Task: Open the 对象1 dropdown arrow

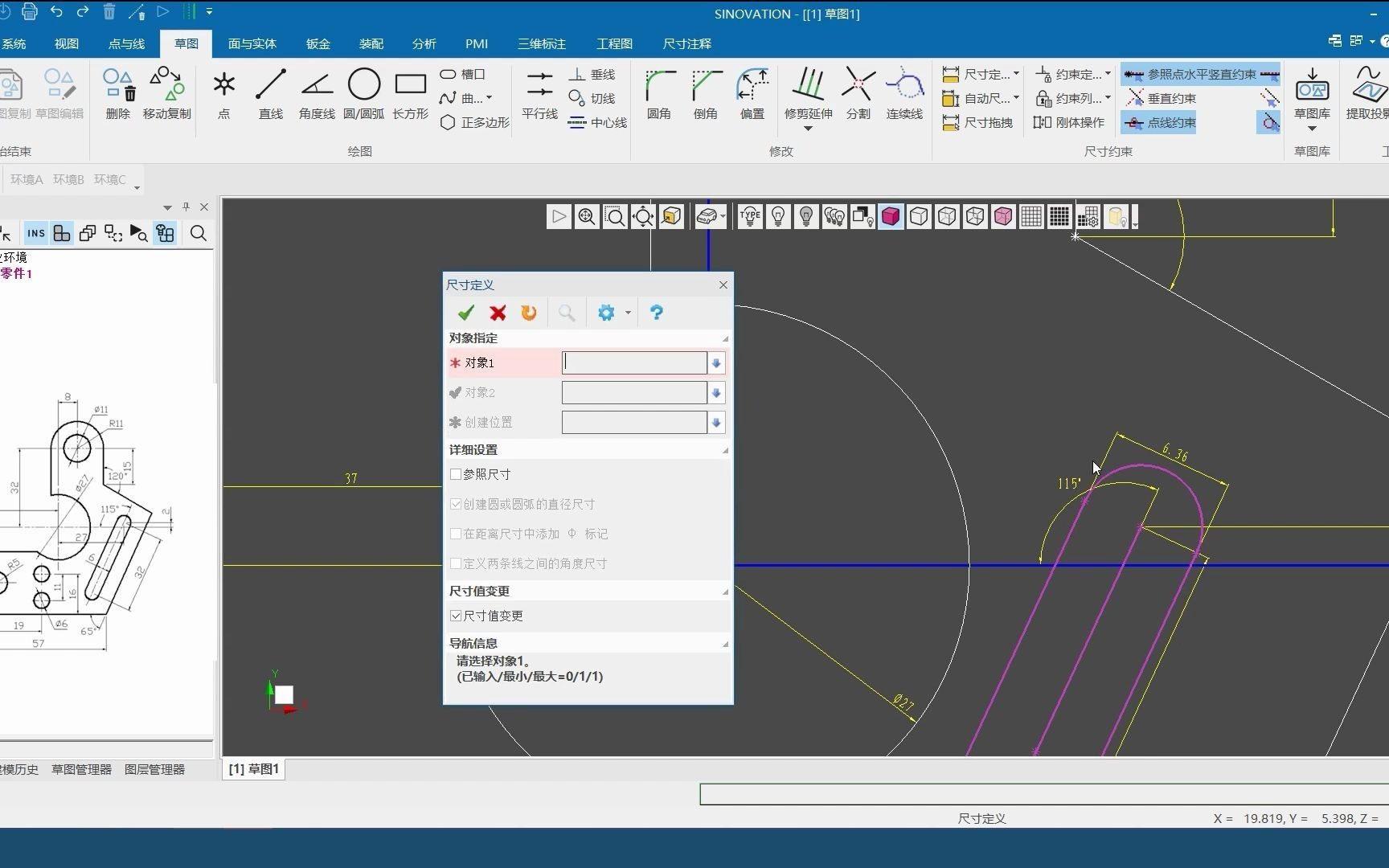Action: [x=716, y=363]
